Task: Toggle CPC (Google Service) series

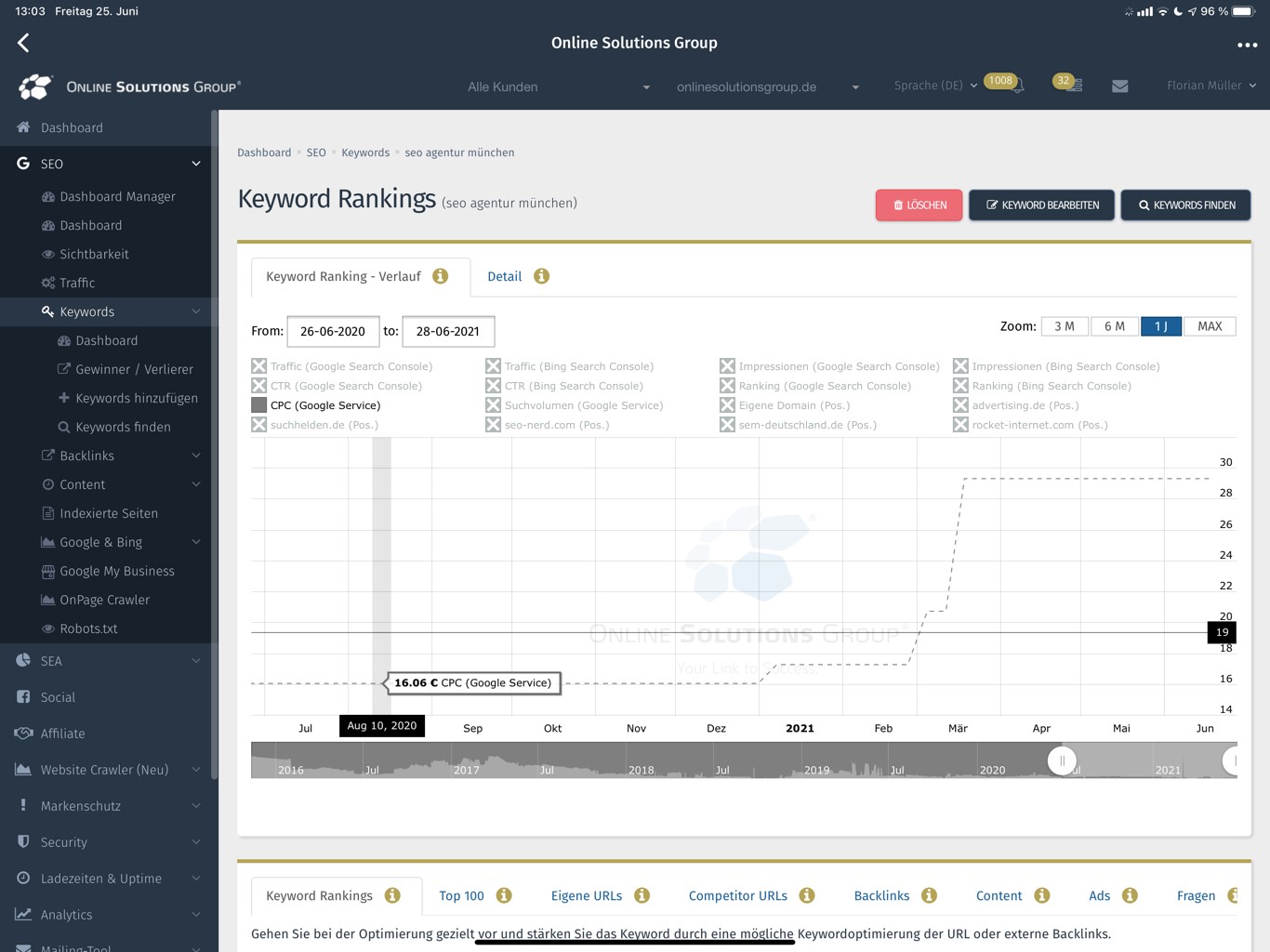Action: [316, 405]
